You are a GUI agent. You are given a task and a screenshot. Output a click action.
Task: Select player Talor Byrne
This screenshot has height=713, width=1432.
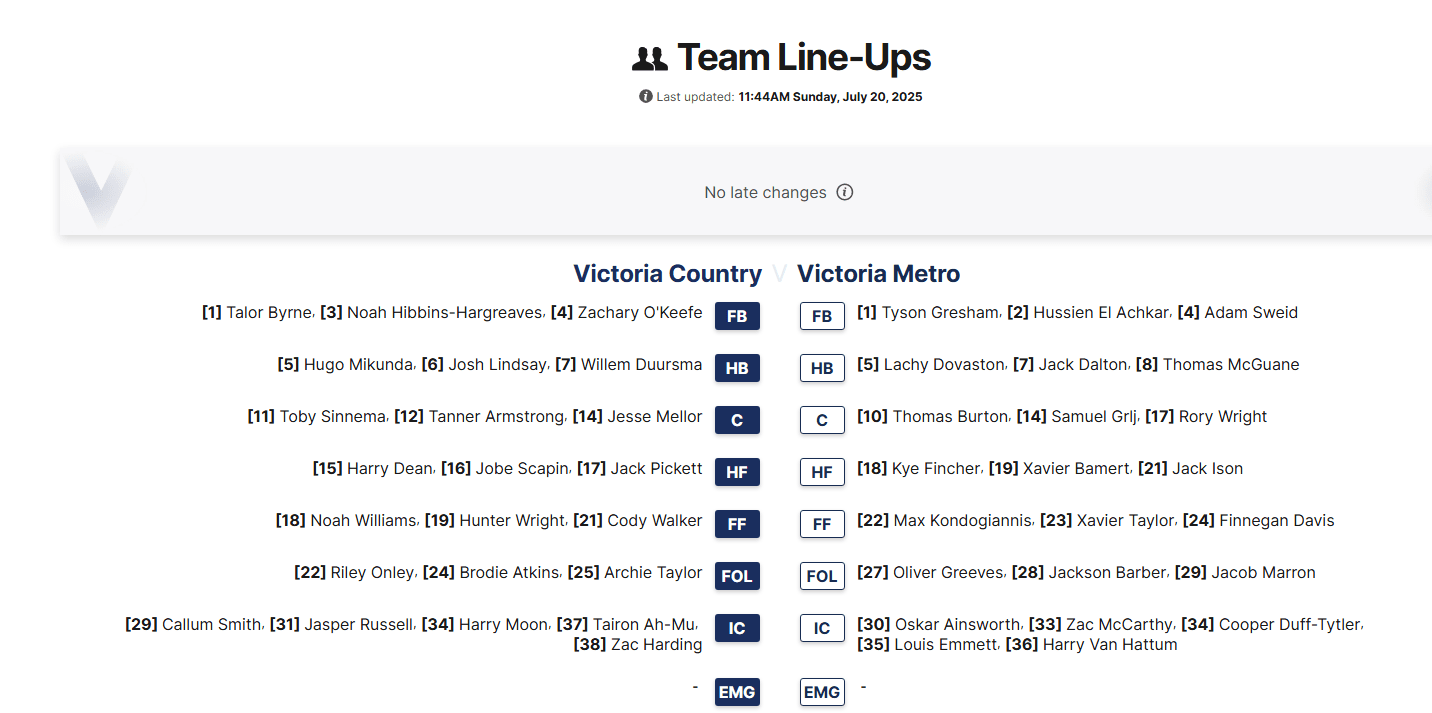point(269,312)
